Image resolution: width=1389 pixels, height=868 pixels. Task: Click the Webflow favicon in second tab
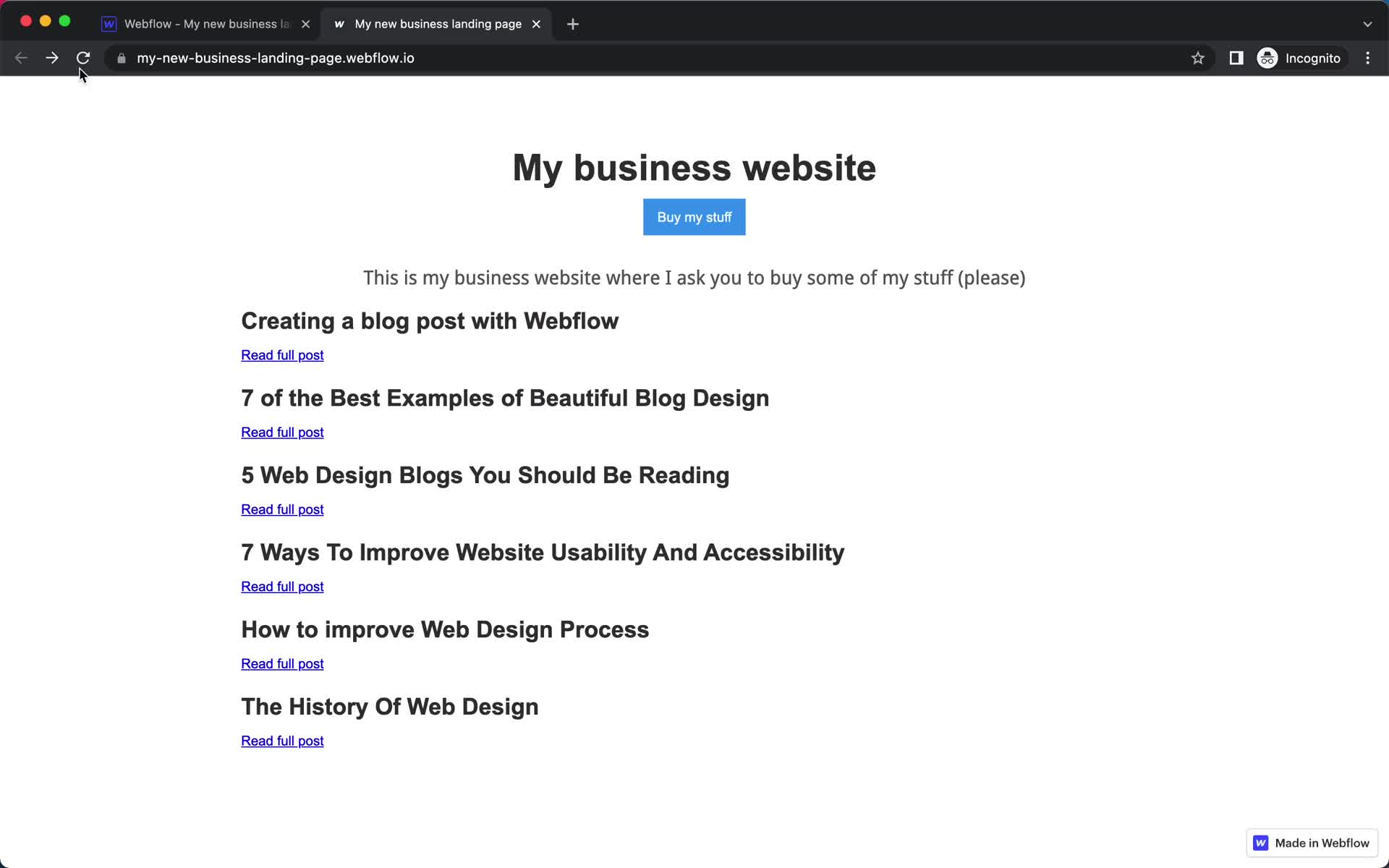(340, 24)
